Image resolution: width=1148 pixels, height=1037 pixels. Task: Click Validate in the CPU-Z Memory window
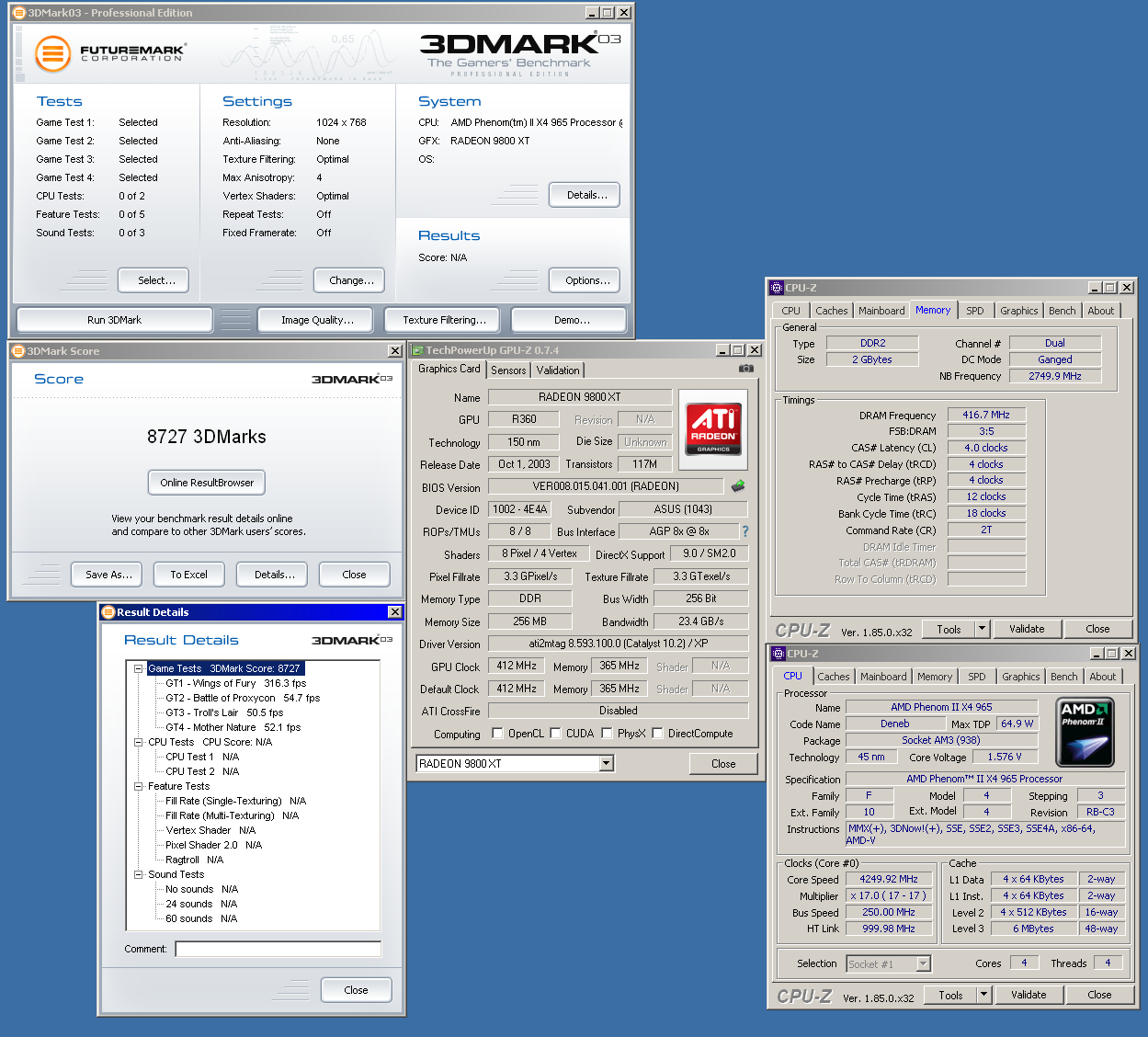1027,629
